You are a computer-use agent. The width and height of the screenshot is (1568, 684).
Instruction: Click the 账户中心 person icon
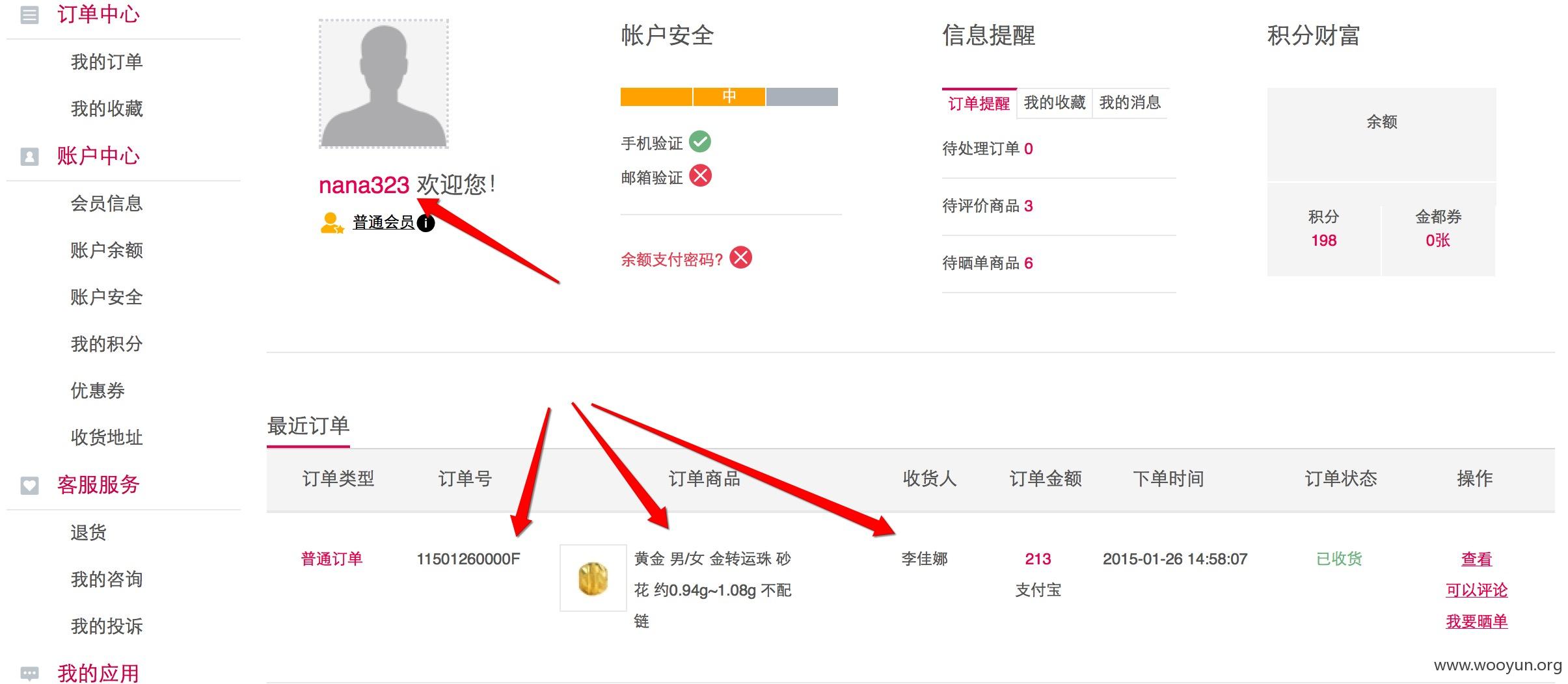point(29,156)
